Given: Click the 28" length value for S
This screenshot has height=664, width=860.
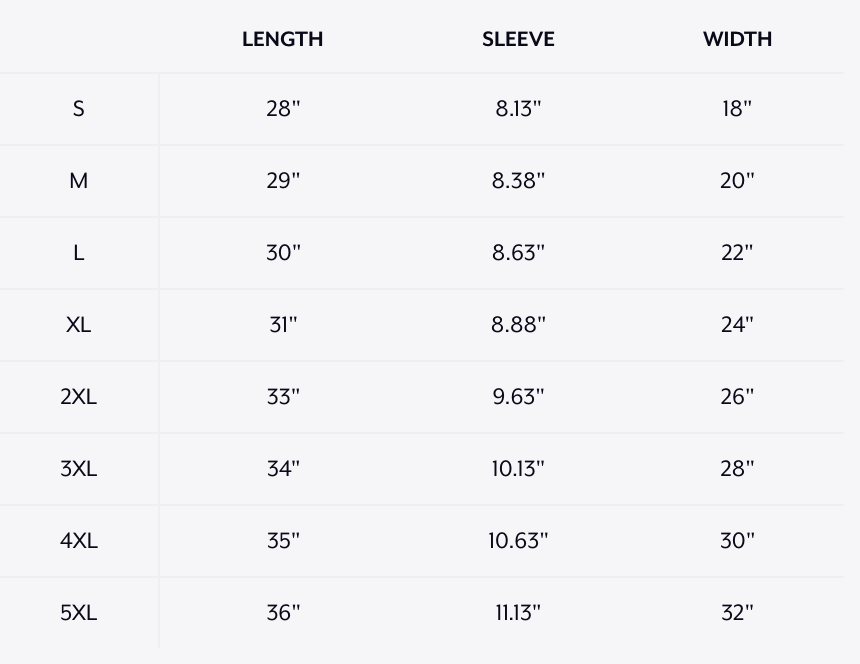Looking at the screenshot, I should point(283,109).
